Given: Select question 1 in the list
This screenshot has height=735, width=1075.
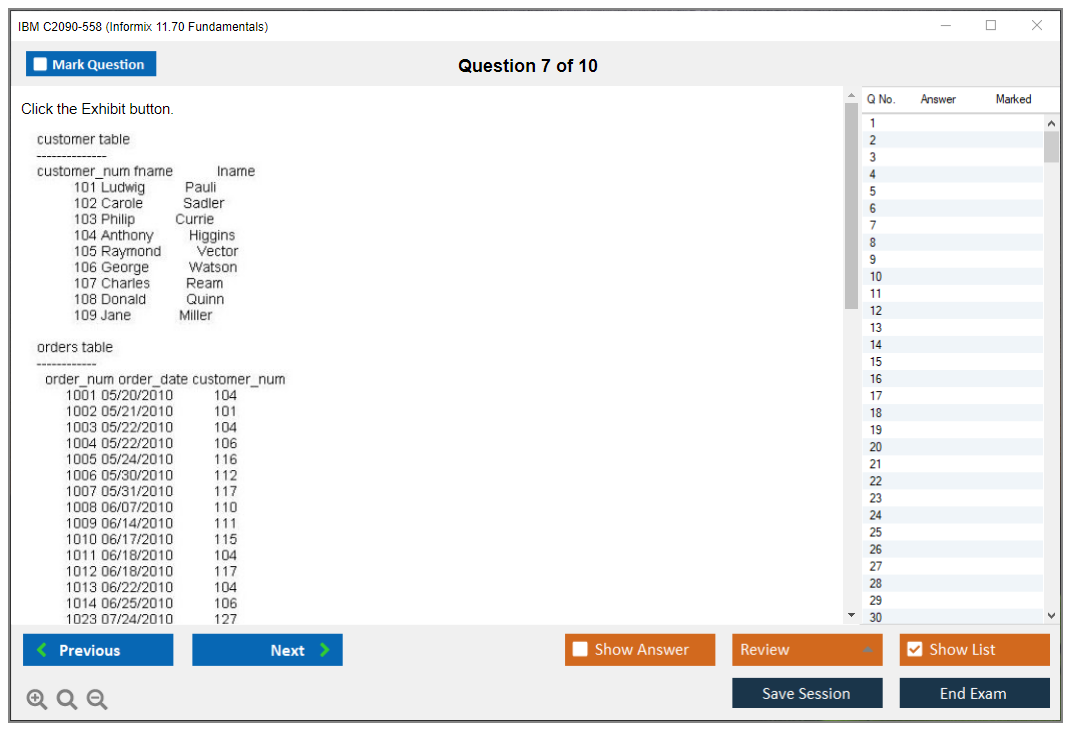Looking at the screenshot, I should tap(873, 123).
